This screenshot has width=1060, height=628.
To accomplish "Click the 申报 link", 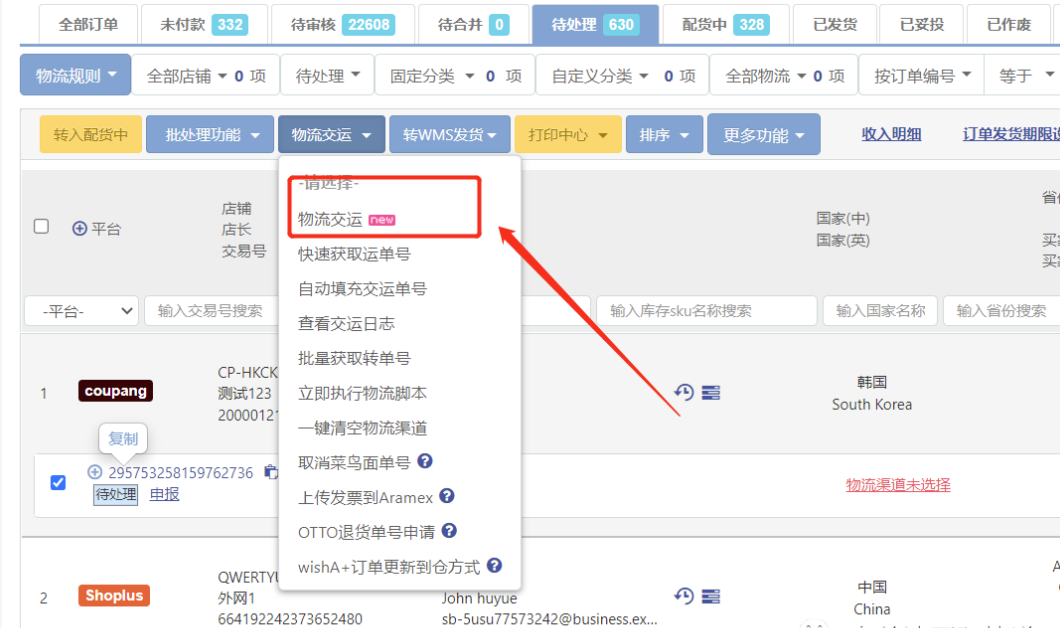I will tap(164, 494).
